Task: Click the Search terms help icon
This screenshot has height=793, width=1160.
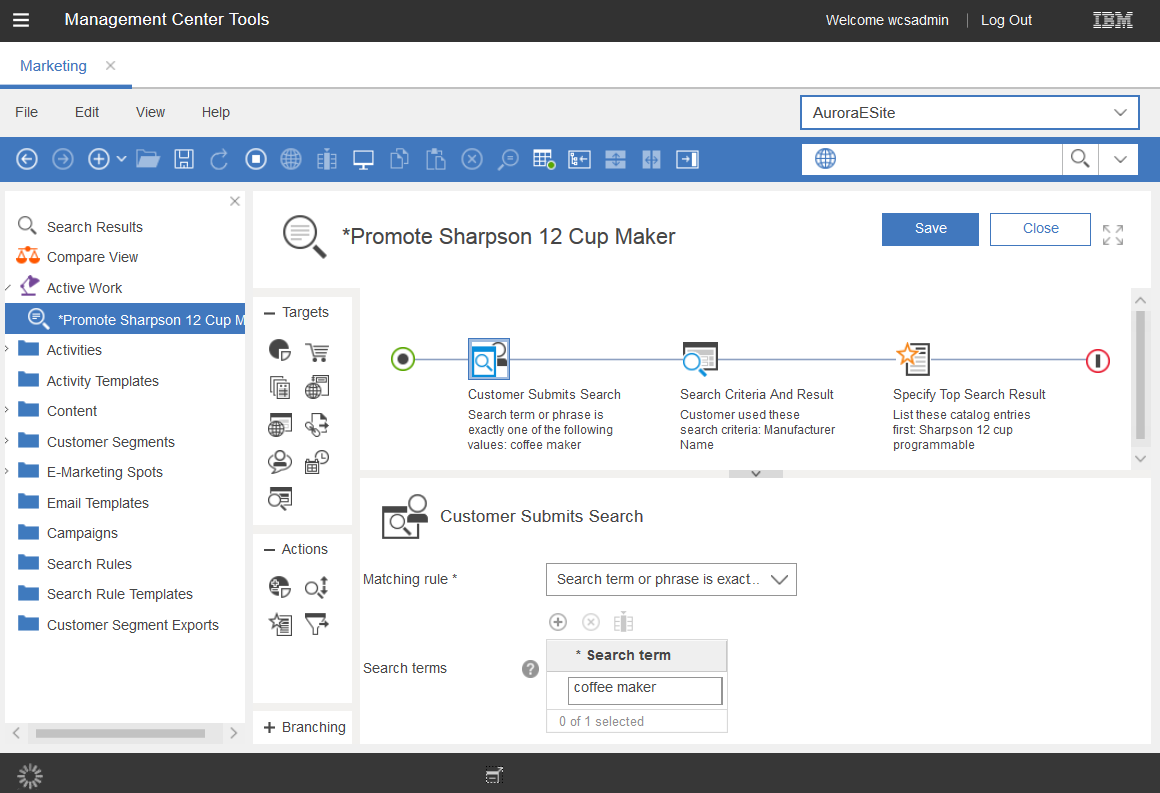Action: click(530, 669)
